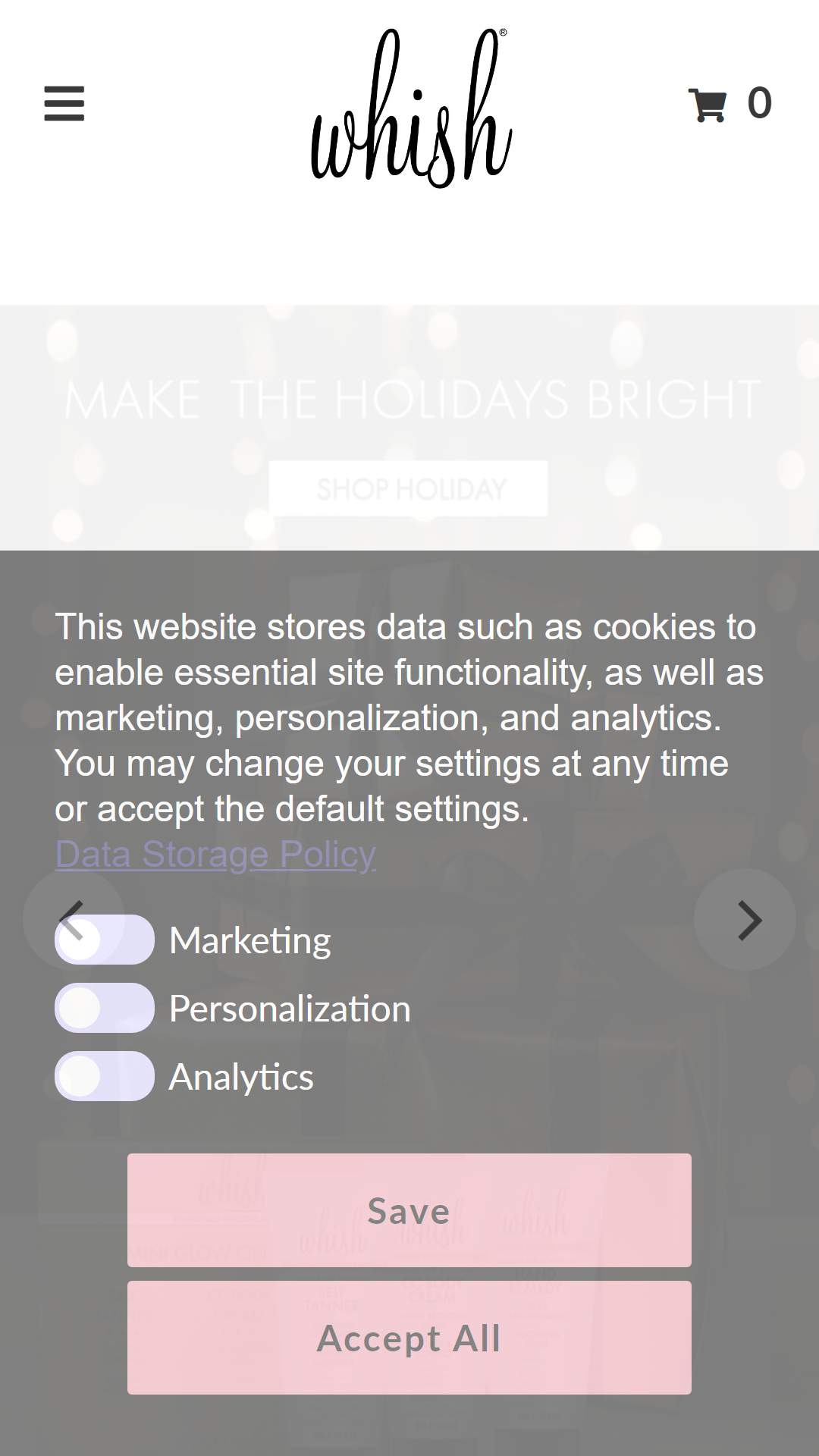Click the cookie consent message text
This screenshot has height=1456, width=819.
pyautogui.click(x=409, y=718)
